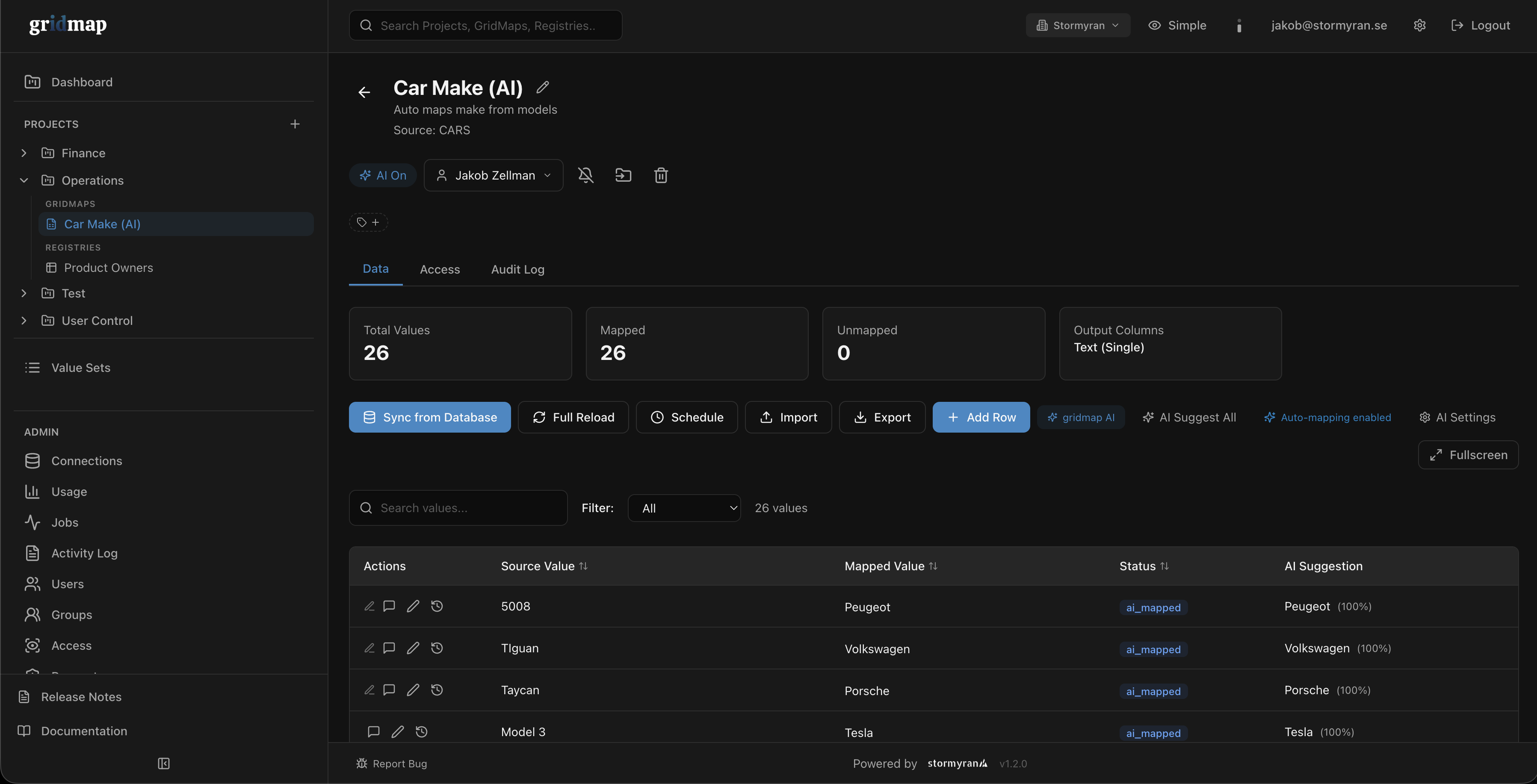Viewport: 1537px width, 784px height.
Task: Expand the Test project
Action: [24, 293]
